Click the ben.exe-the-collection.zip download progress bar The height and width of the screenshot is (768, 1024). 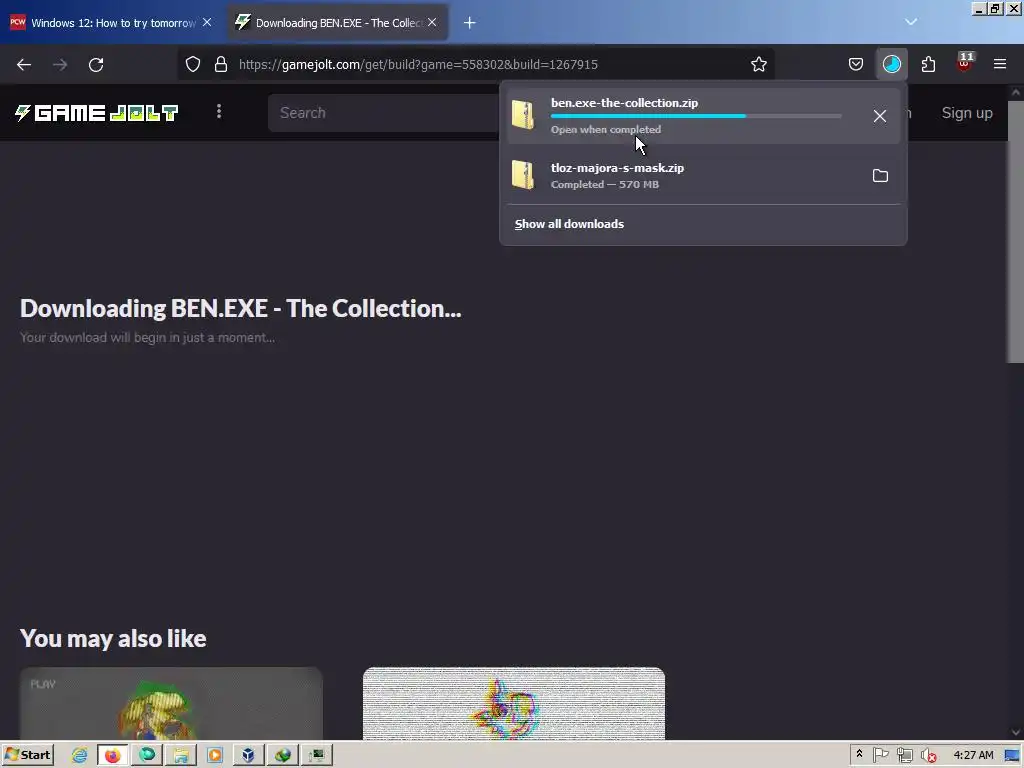(x=696, y=116)
